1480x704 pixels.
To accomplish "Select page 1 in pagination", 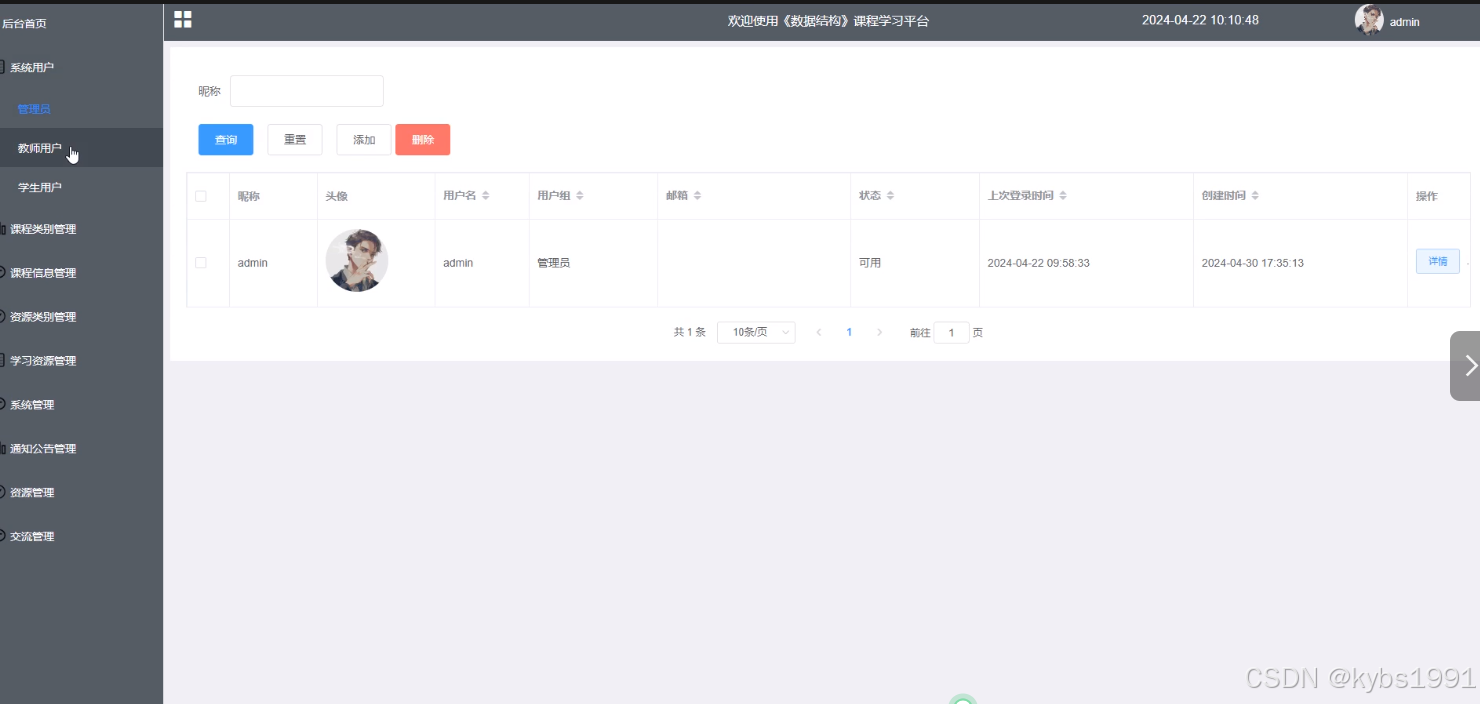I will [x=849, y=332].
